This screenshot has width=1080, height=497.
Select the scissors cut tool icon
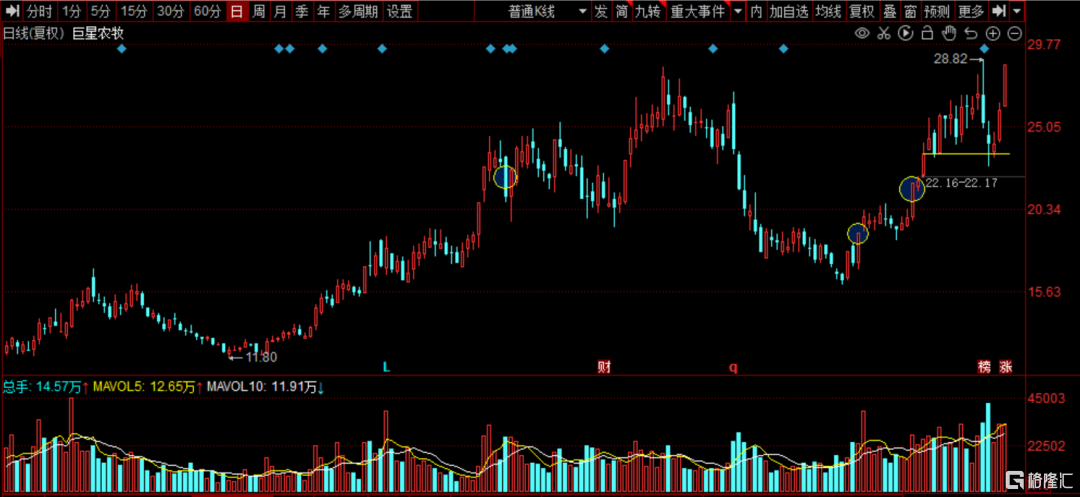pos(884,33)
